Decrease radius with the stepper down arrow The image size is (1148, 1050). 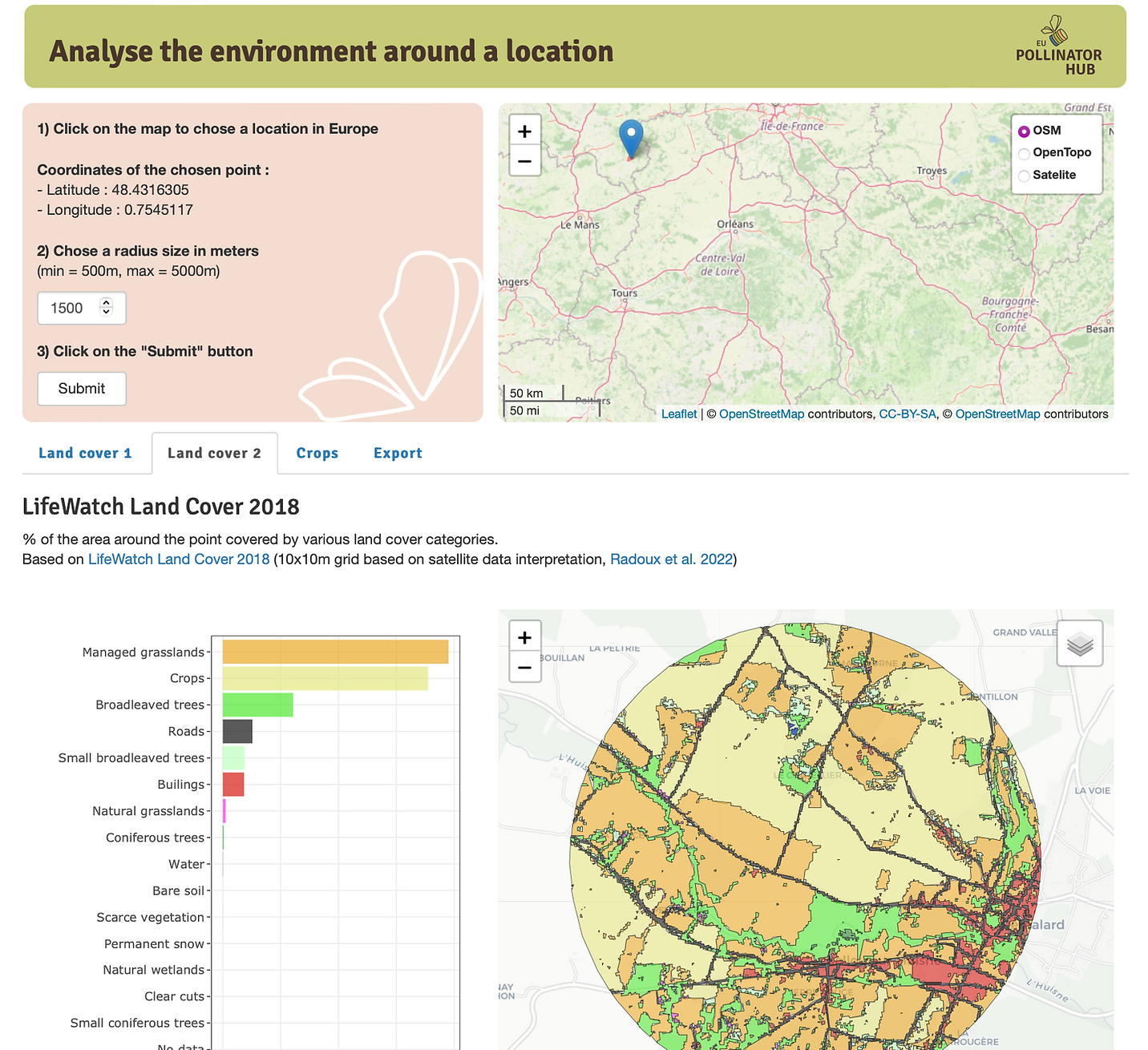(x=107, y=312)
